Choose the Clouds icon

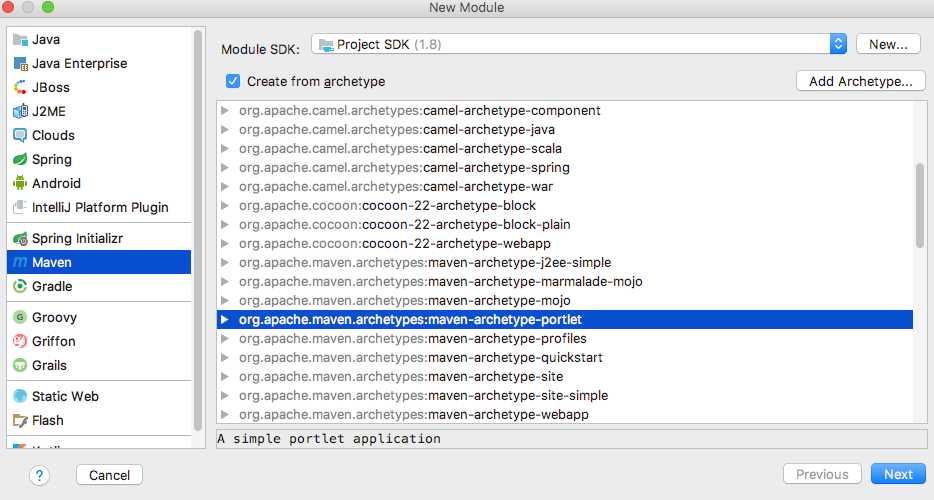(20, 135)
